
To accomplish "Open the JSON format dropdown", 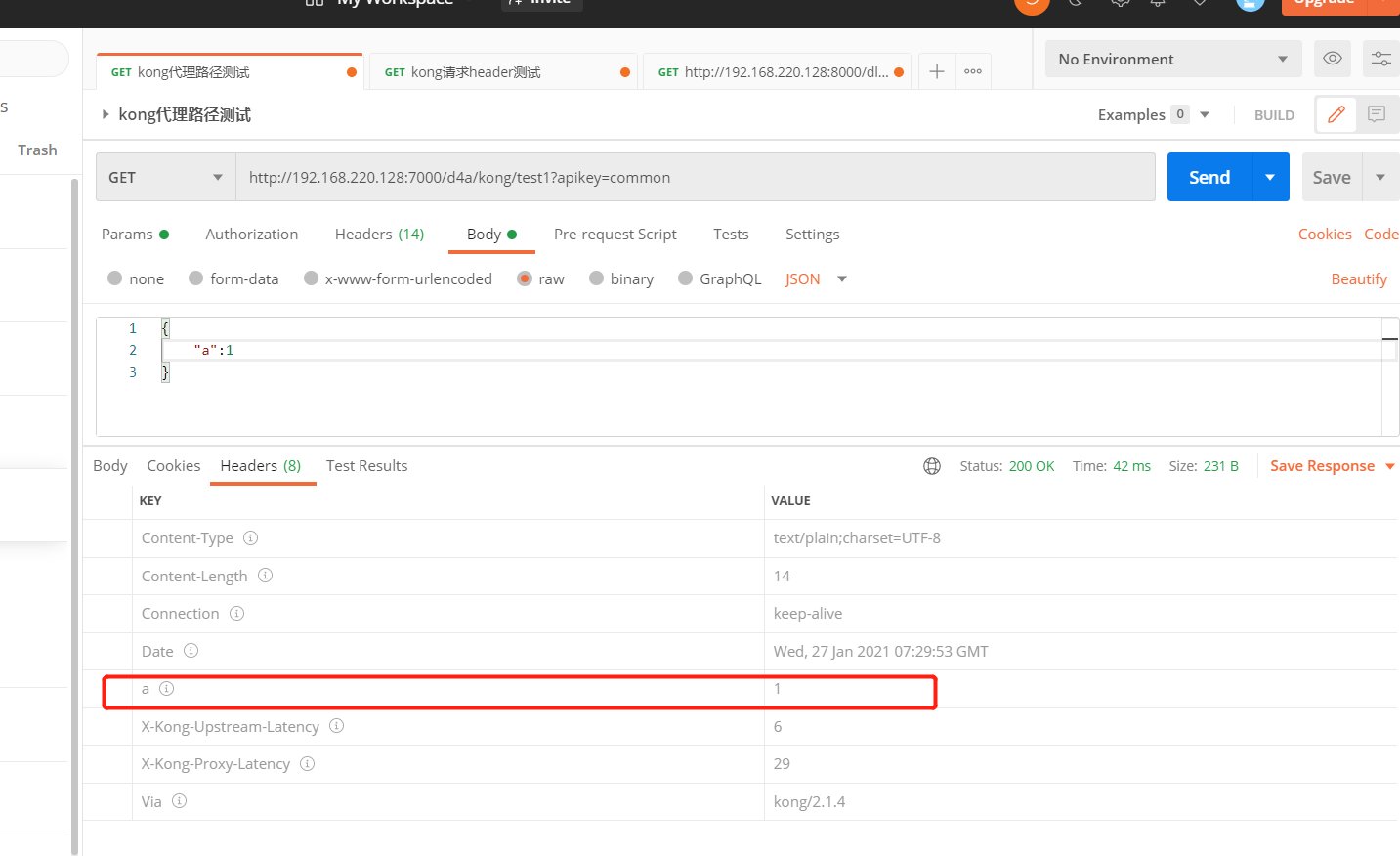I will [x=816, y=278].
